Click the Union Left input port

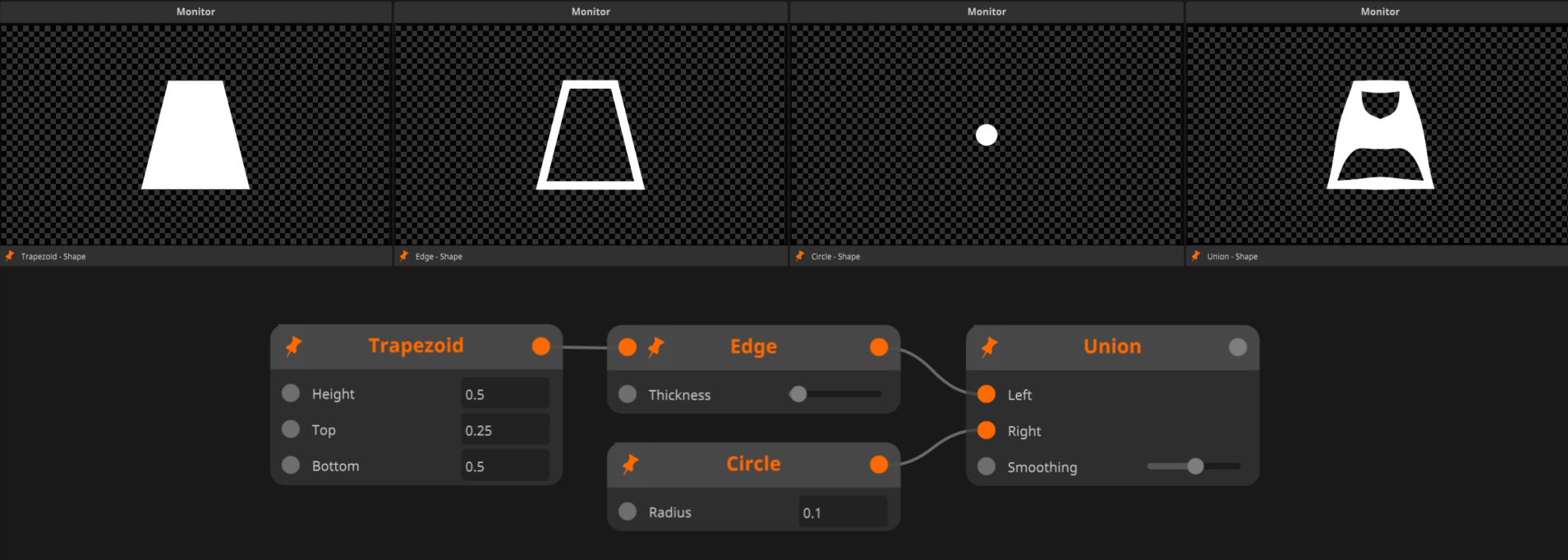986,394
